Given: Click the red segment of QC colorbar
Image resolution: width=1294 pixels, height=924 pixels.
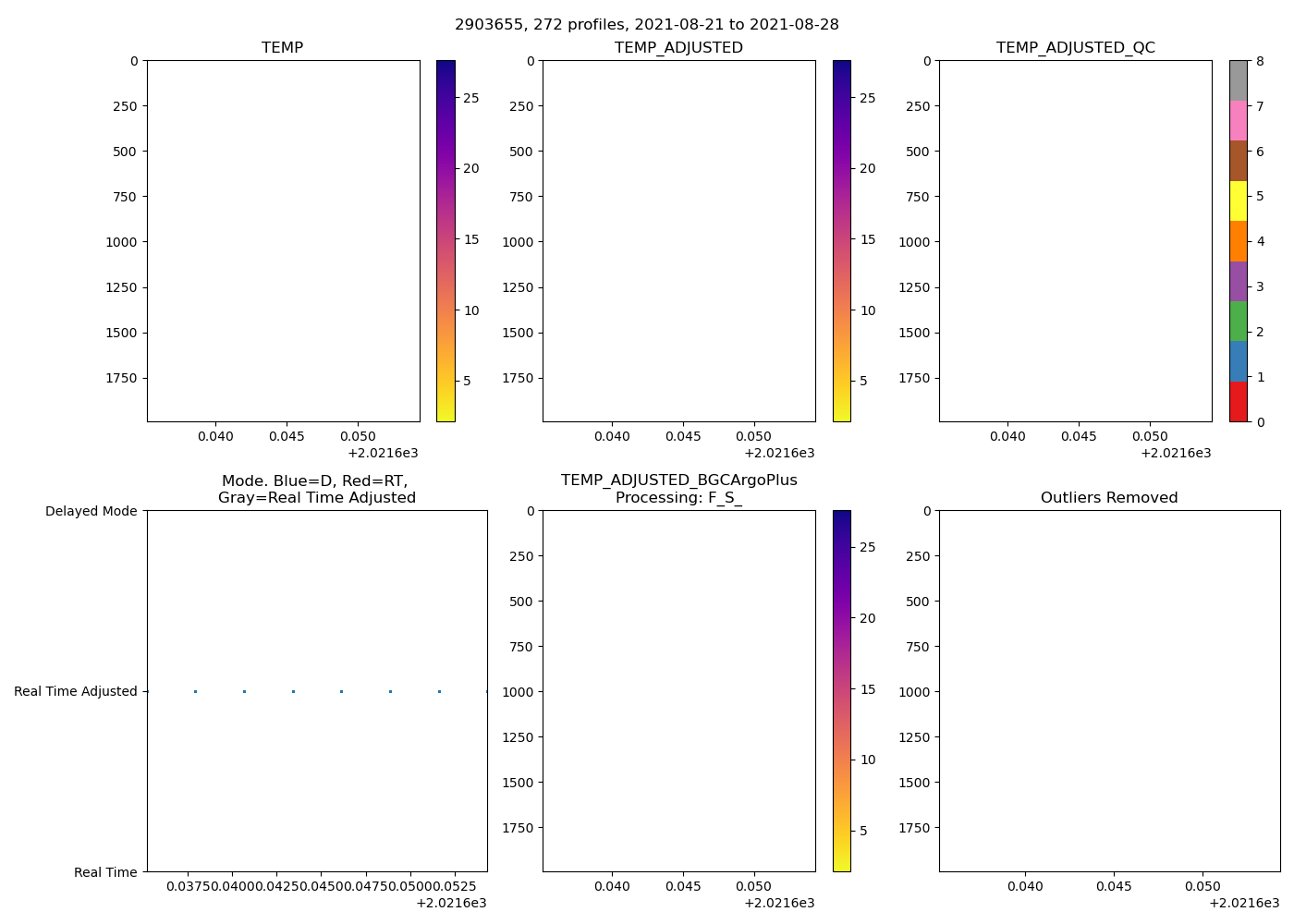Looking at the screenshot, I should (x=1238, y=402).
